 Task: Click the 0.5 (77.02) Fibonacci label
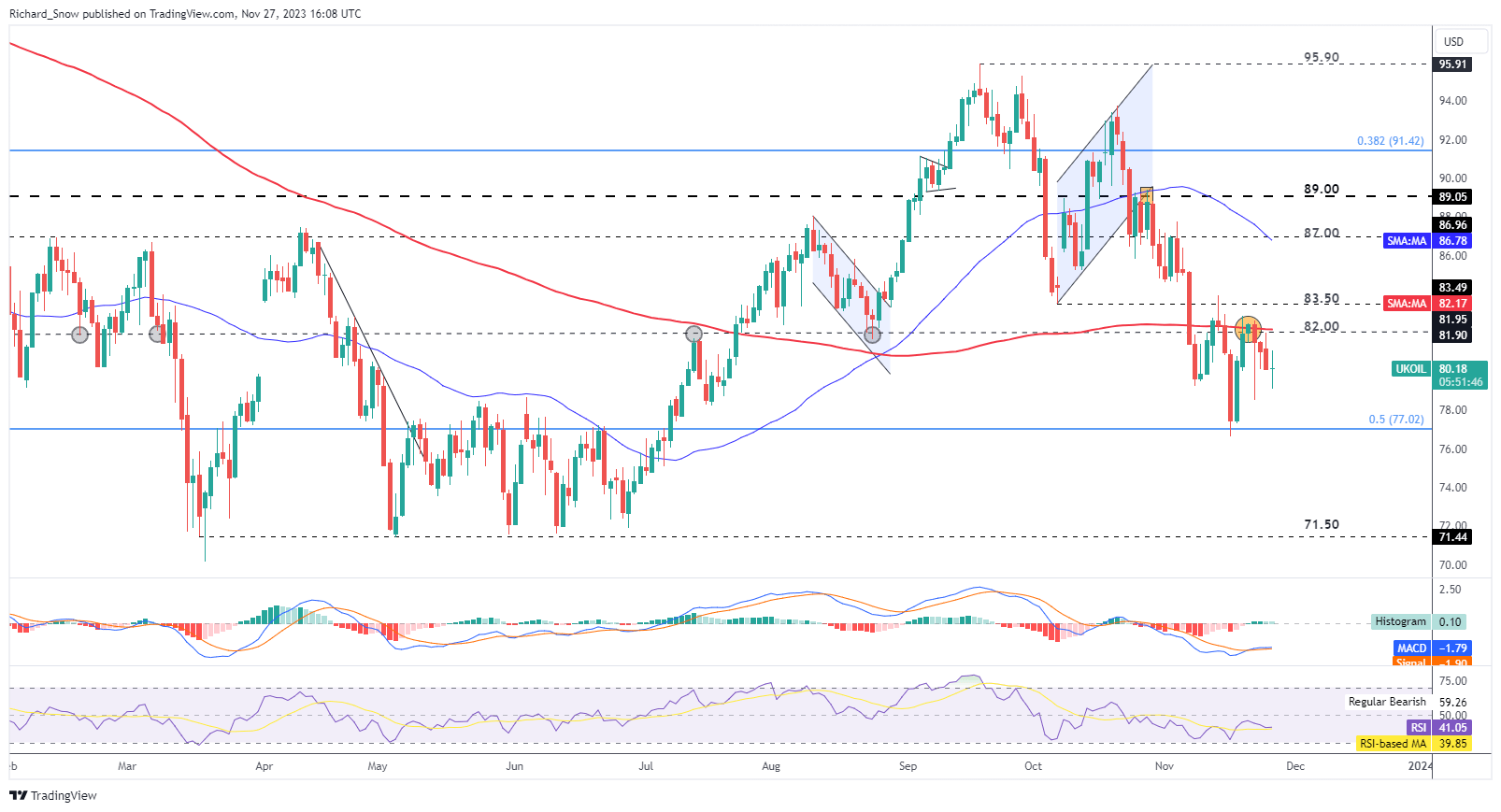(1396, 420)
